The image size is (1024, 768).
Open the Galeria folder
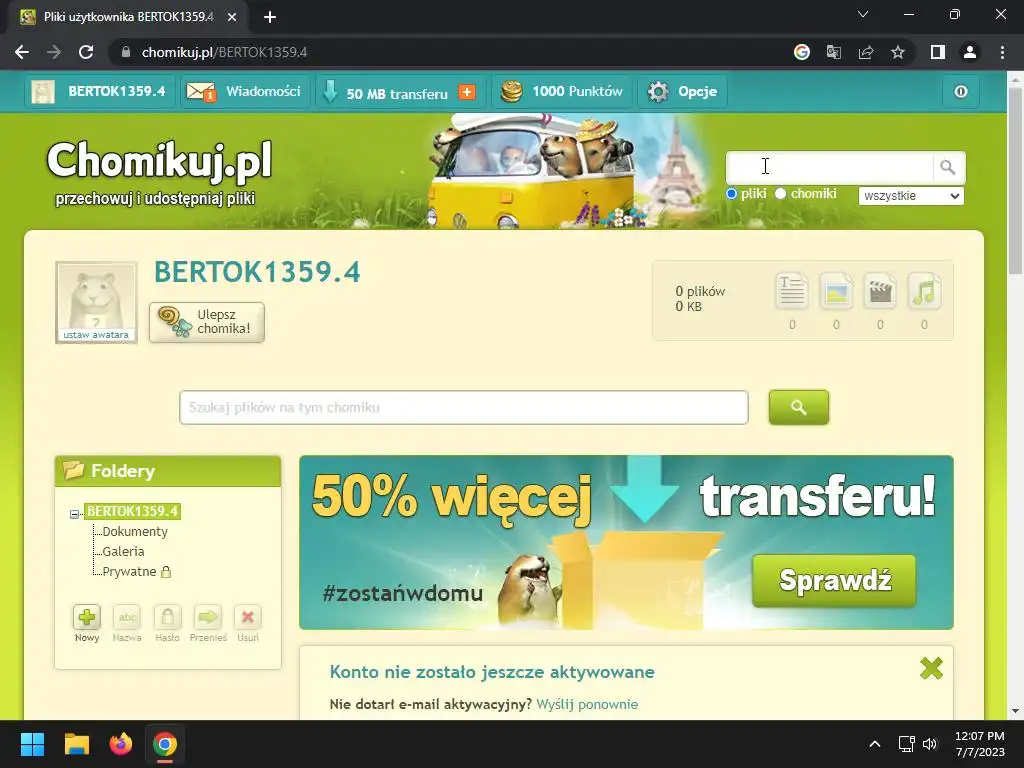(x=123, y=551)
